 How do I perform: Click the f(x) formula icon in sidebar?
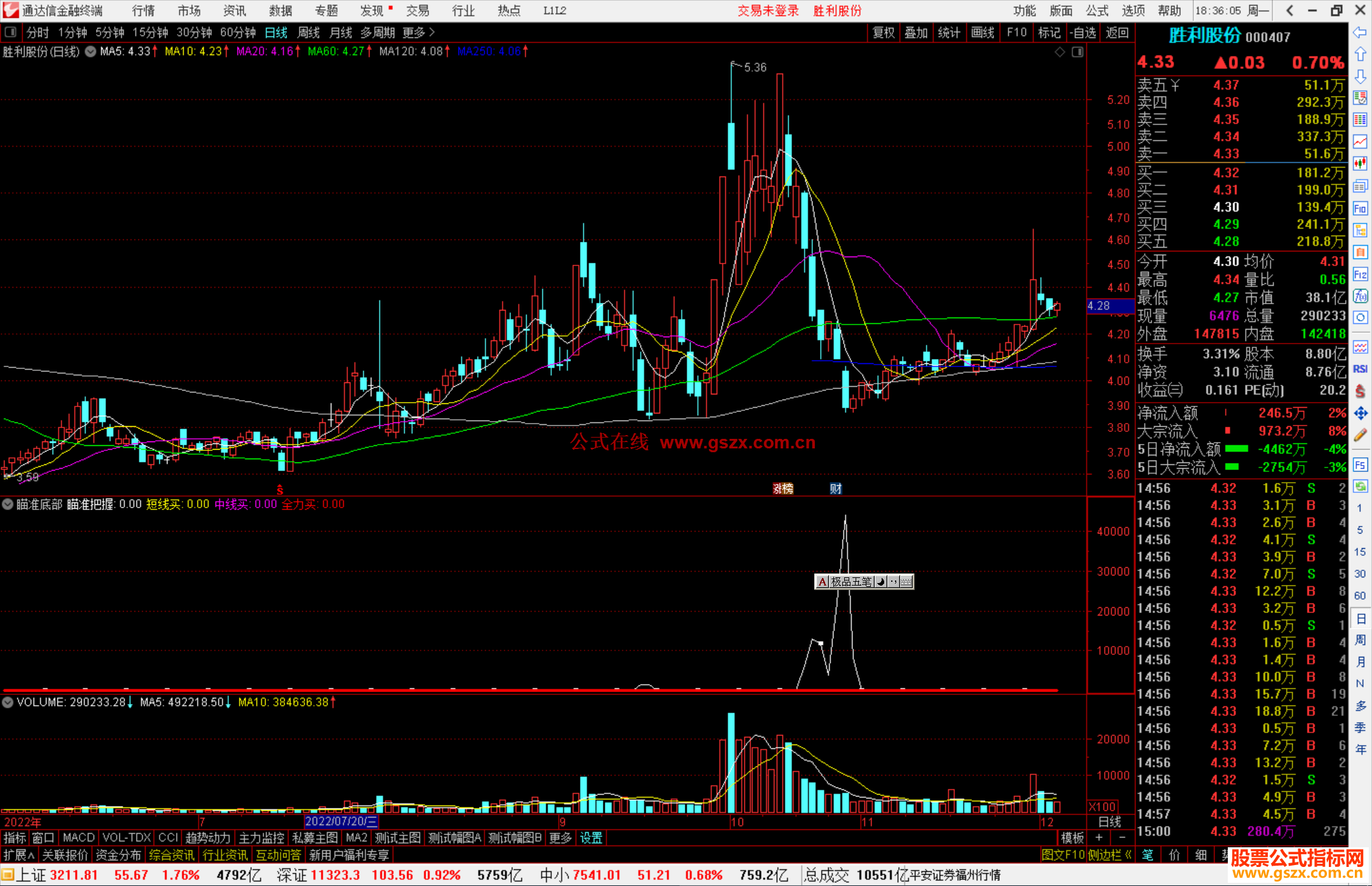pos(1360,297)
